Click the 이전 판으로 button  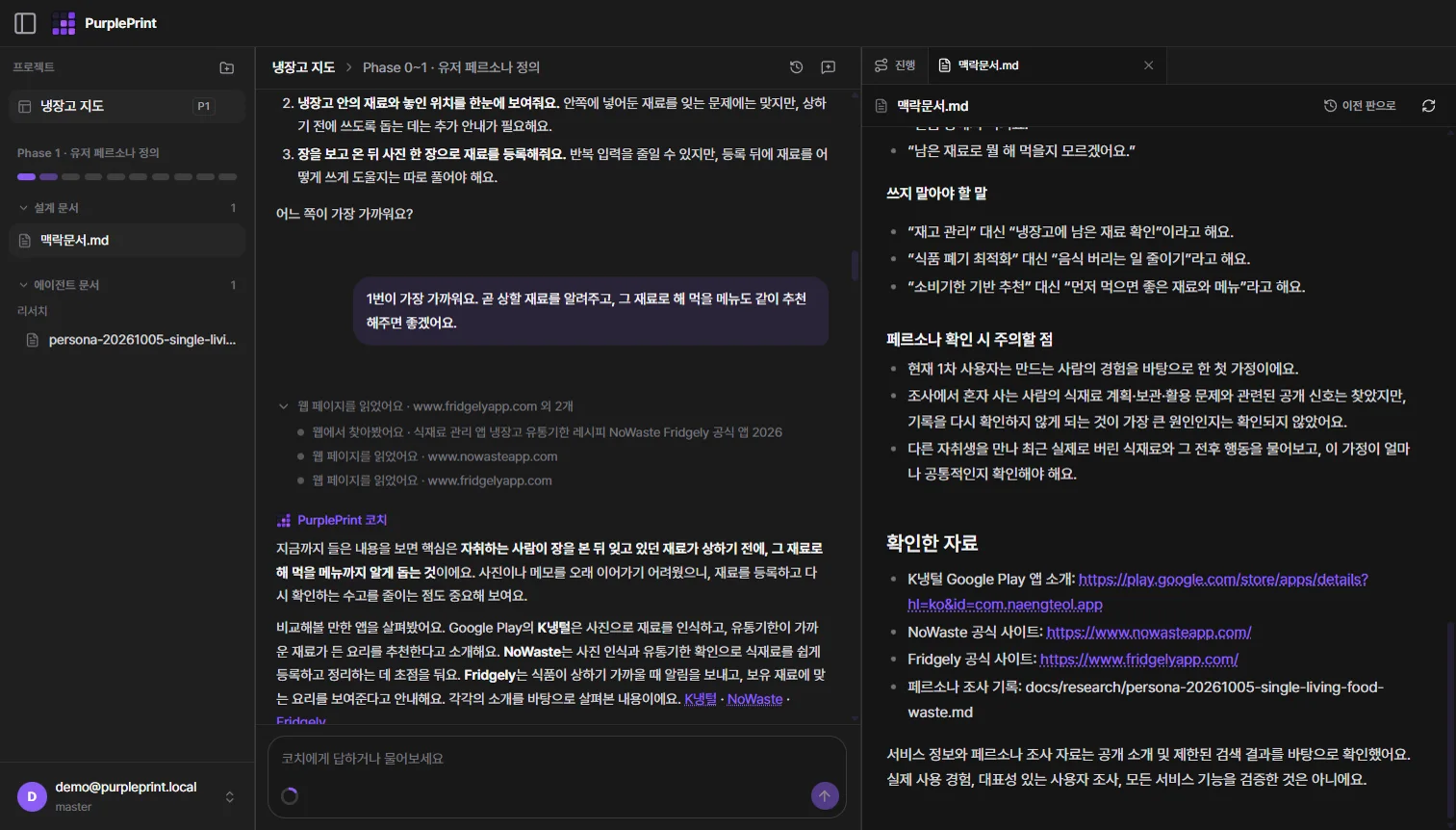click(1360, 106)
